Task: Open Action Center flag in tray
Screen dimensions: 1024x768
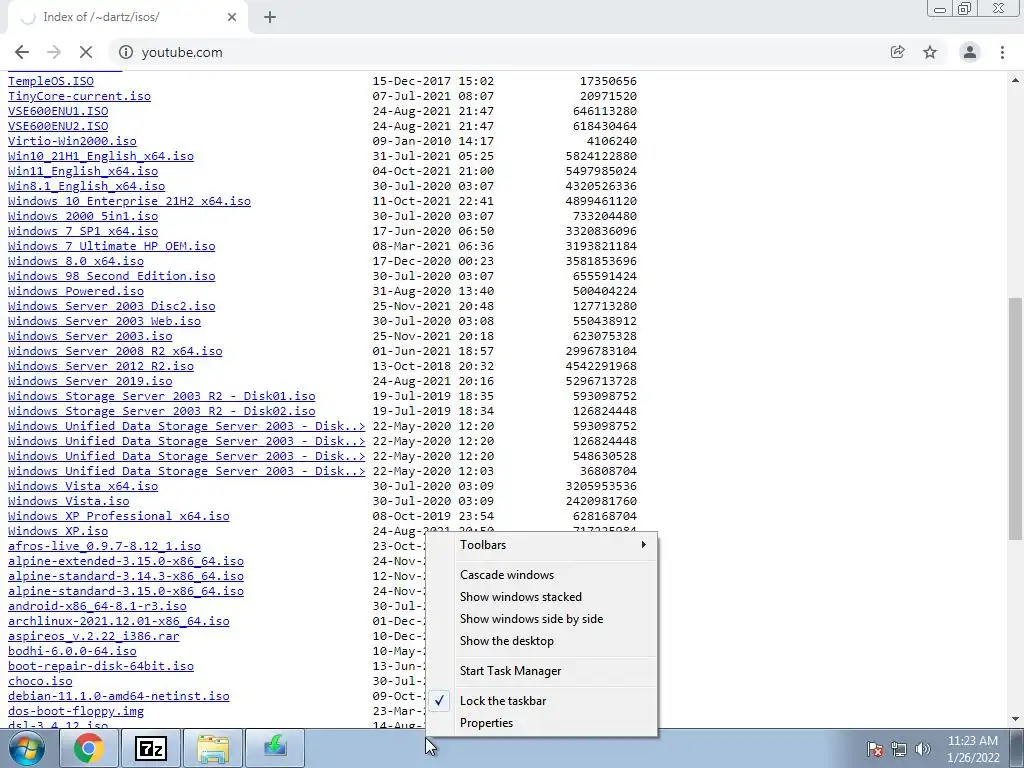Action: point(875,749)
